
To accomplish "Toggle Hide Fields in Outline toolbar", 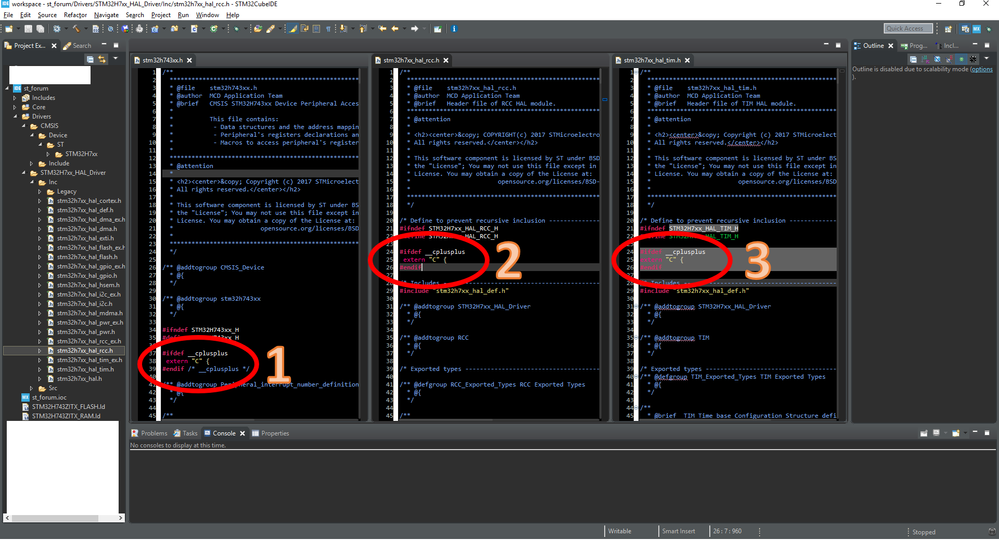I will pyautogui.click(x=937, y=59).
